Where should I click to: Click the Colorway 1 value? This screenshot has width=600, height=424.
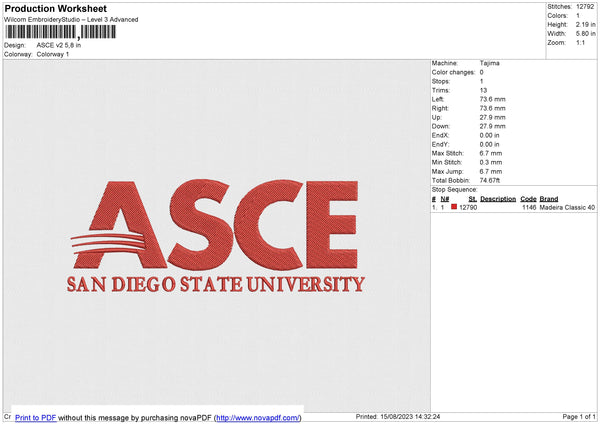click(53, 54)
